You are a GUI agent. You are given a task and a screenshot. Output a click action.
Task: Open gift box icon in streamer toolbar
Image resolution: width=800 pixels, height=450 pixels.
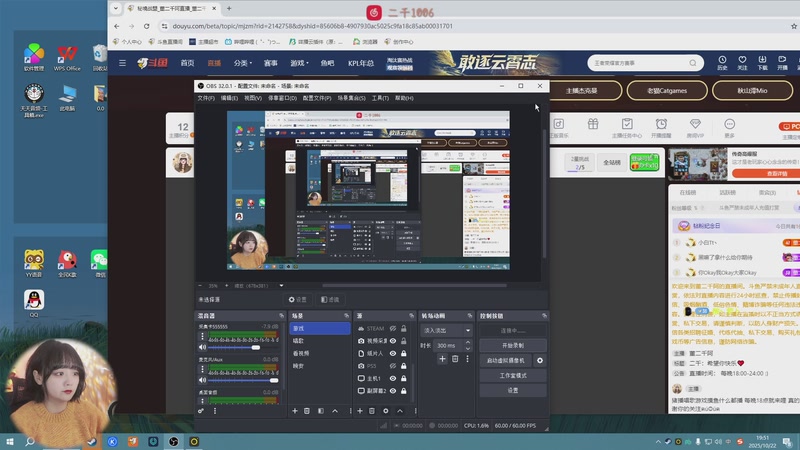pyautogui.click(x=592, y=124)
